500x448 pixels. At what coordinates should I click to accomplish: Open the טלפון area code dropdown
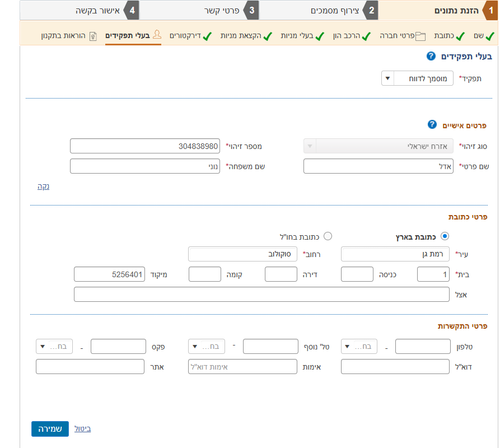coord(359,346)
